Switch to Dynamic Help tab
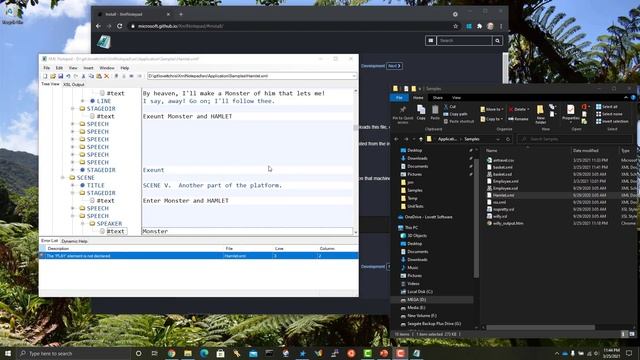 74,241
